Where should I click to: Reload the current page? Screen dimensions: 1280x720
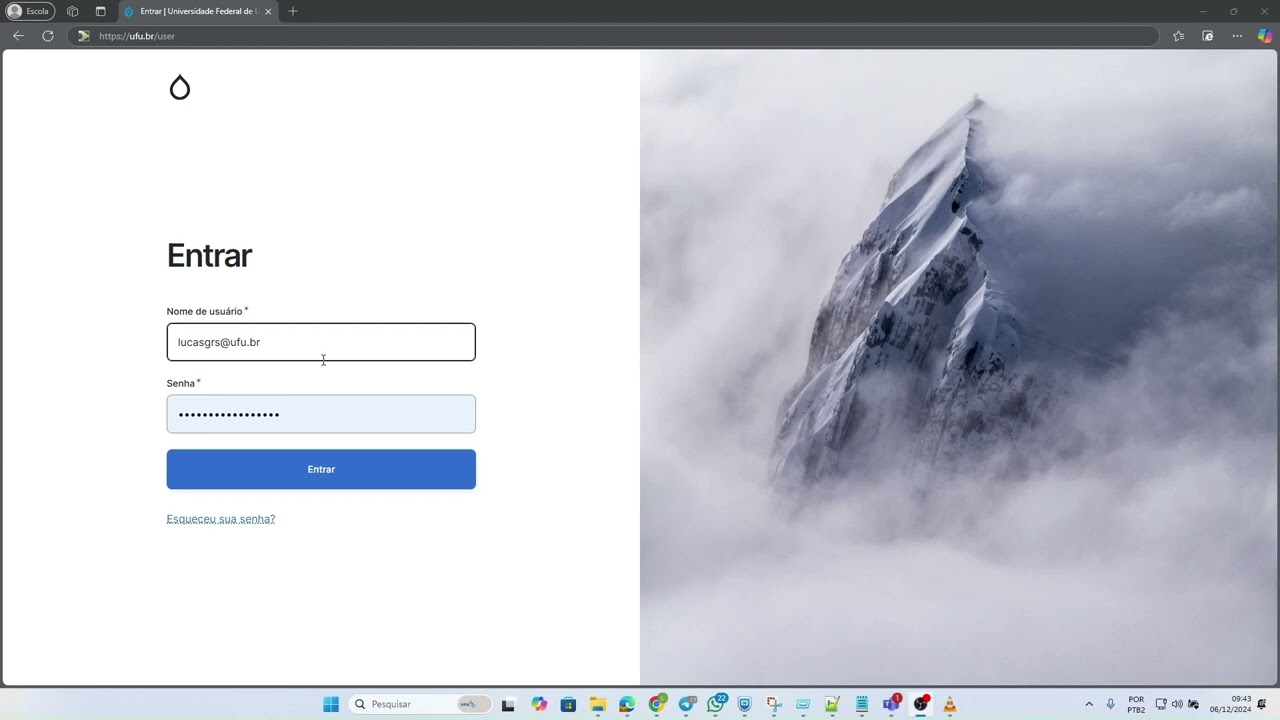[x=47, y=36]
